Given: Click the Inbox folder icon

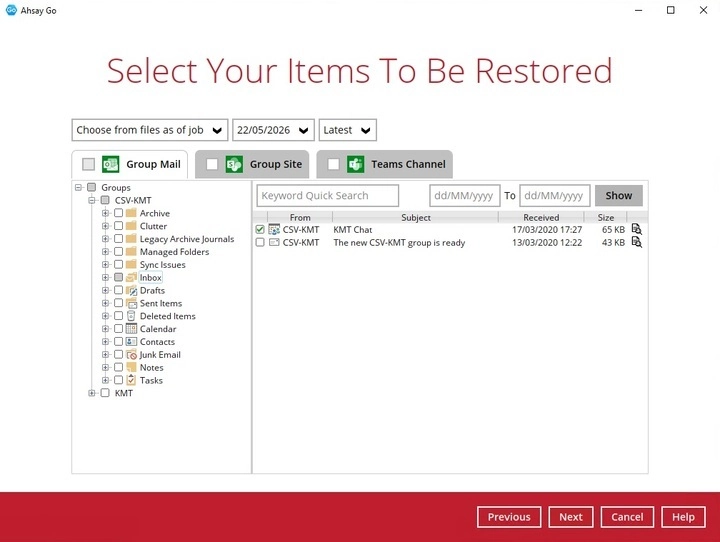Looking at the screenshot, I should coord(131,277).
